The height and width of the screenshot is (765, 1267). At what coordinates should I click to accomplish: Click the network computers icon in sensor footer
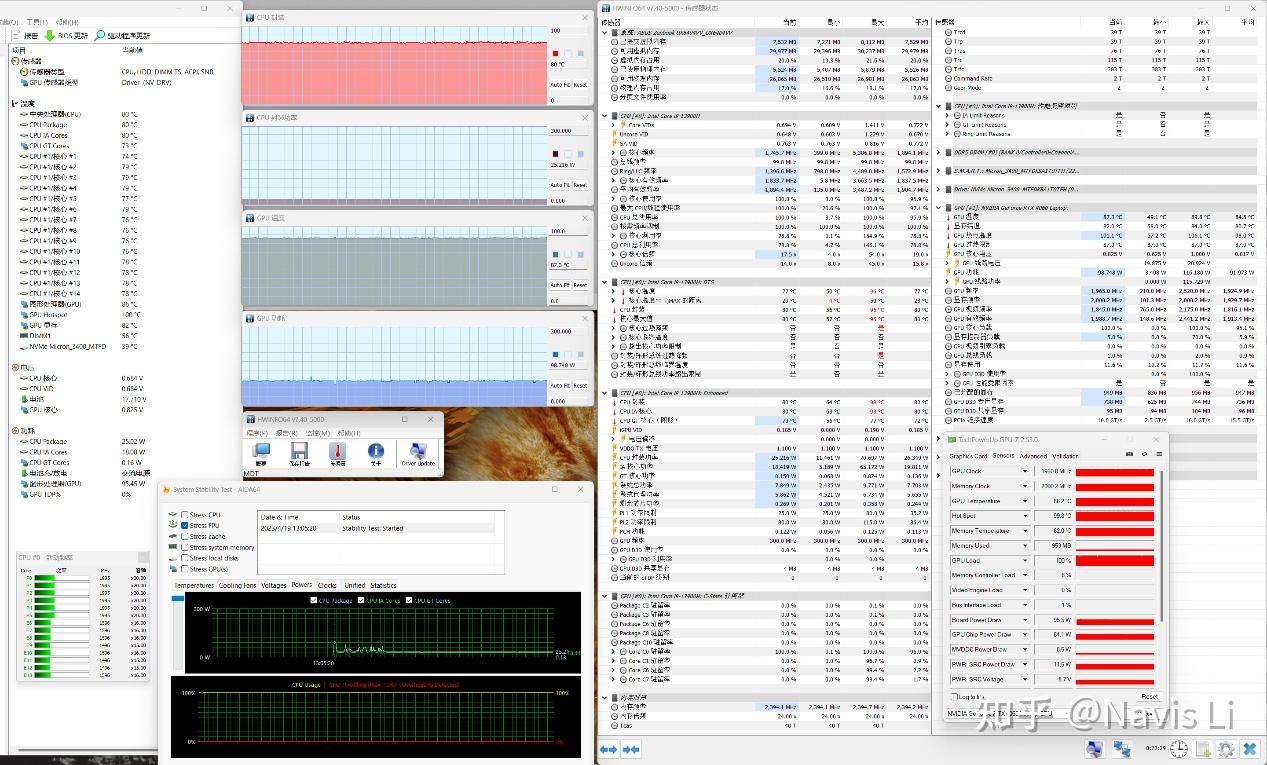pyautogui.click(x=1122, y=748)
